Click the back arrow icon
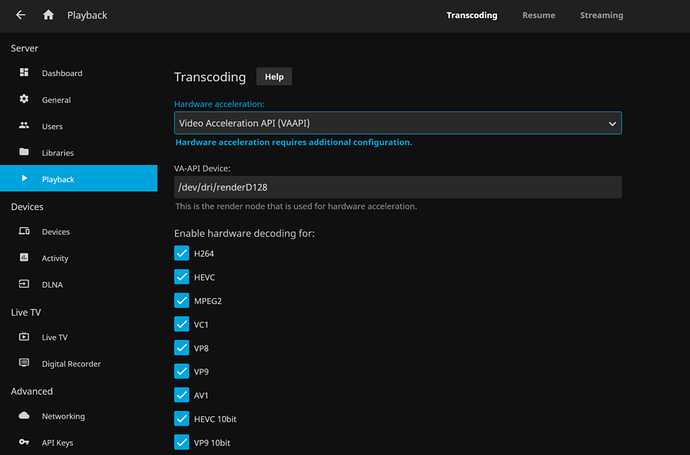This screenshot has height=455, width=690. [21, 15]
